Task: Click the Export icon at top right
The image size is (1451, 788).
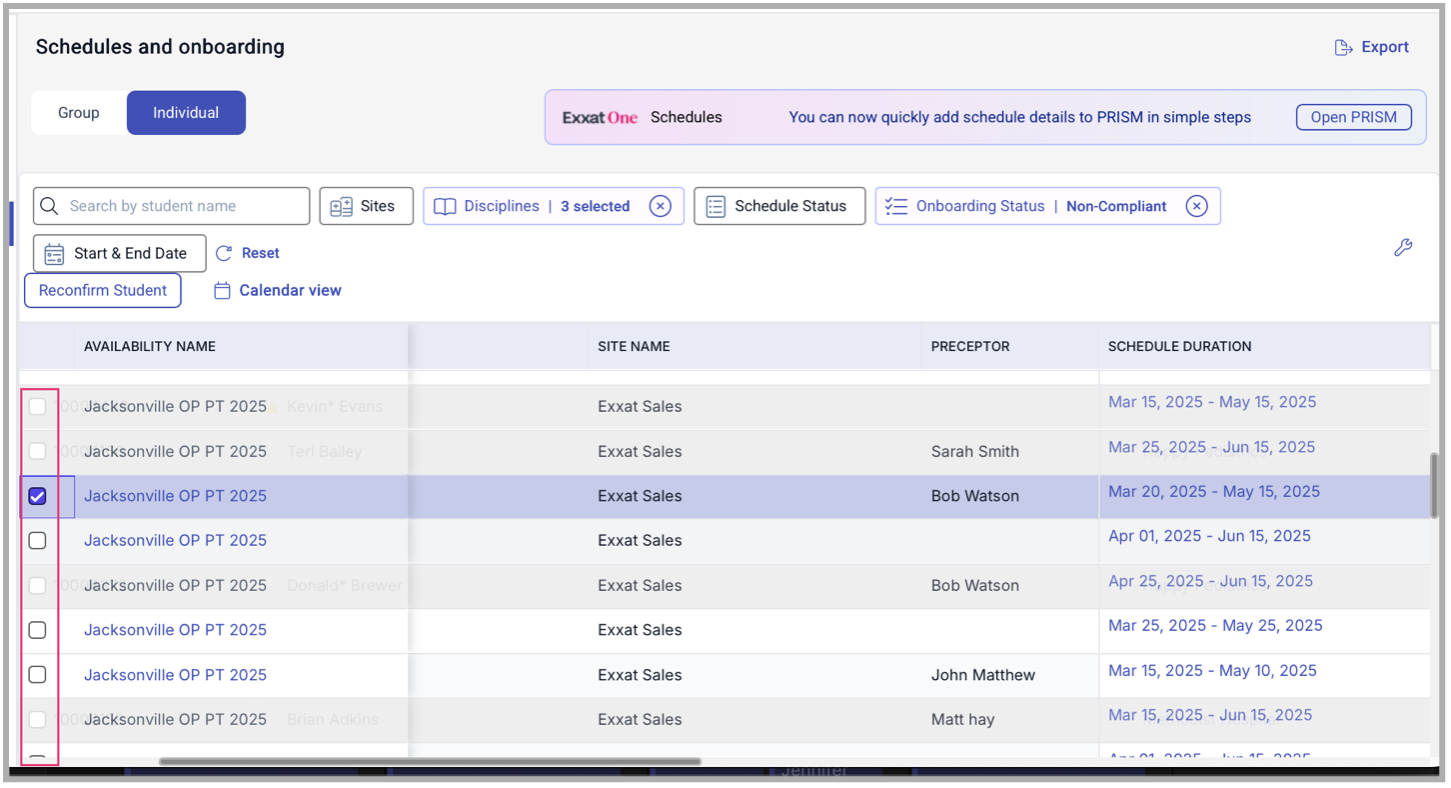Action: [x=1344, y=48]
